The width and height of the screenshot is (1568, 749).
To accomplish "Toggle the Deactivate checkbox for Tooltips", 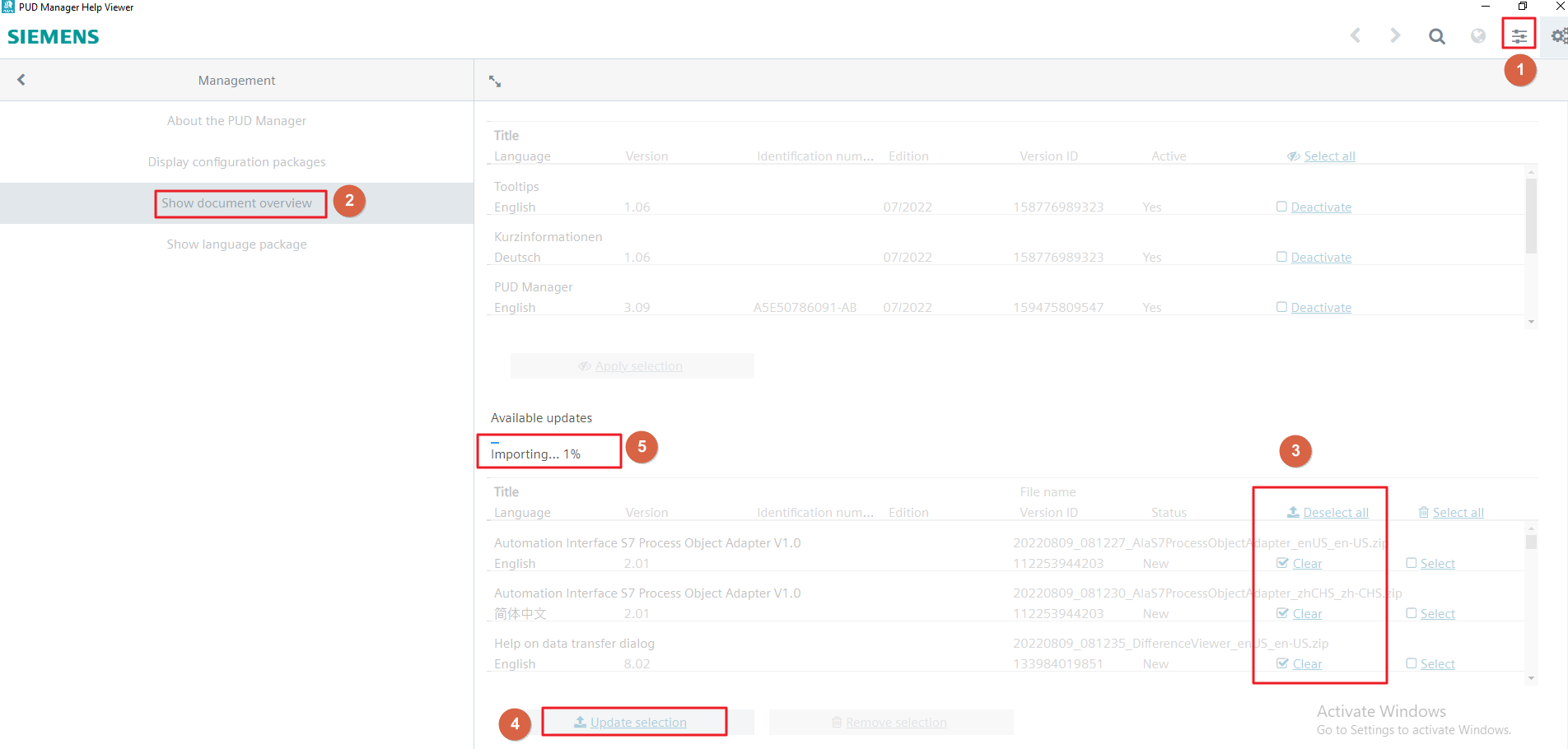I will [1281, 207].
